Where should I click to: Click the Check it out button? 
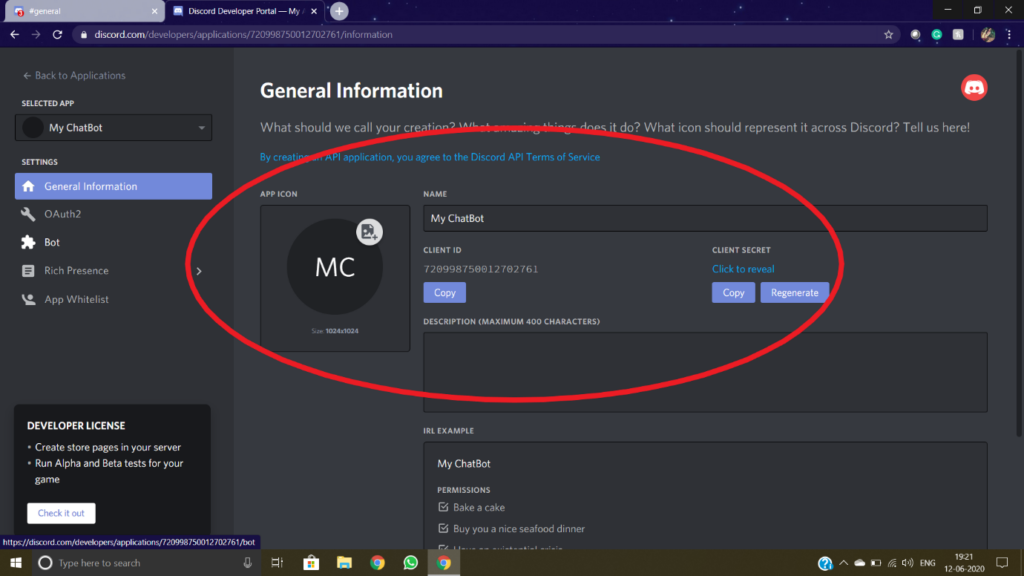[x=61, y=513]
